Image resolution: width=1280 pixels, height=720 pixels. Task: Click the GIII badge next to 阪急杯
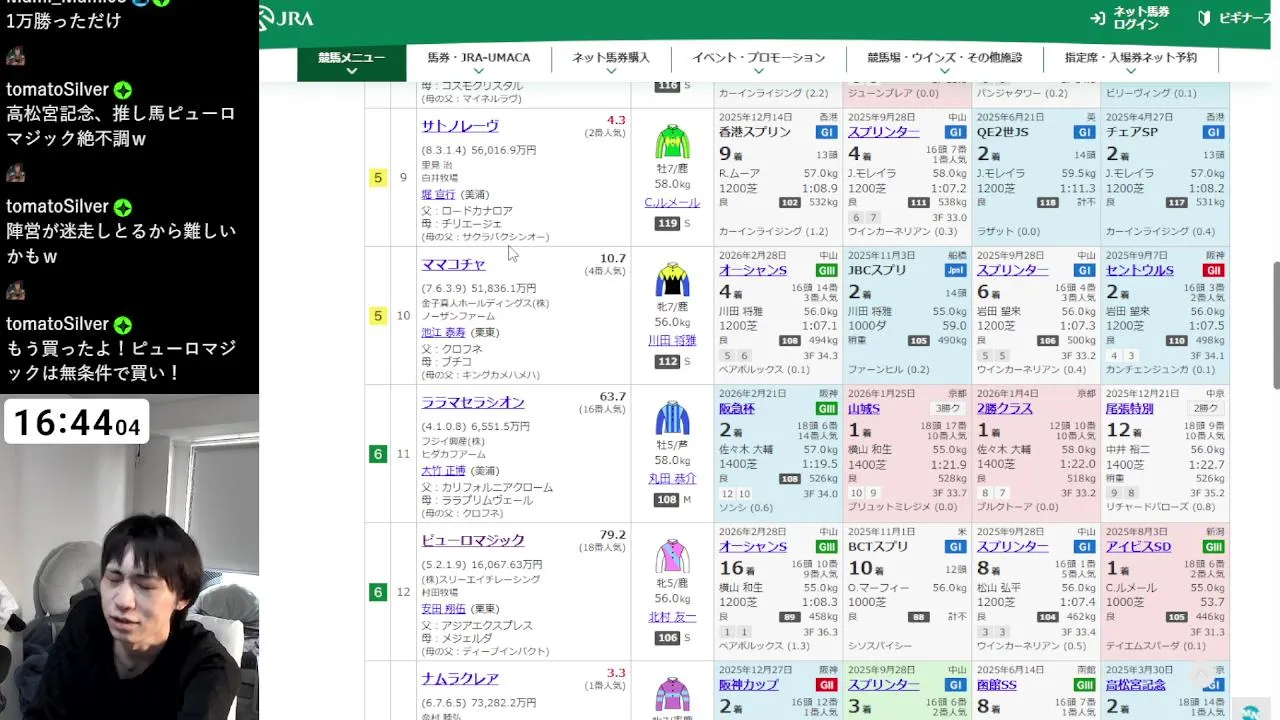(x=827, y=409)
